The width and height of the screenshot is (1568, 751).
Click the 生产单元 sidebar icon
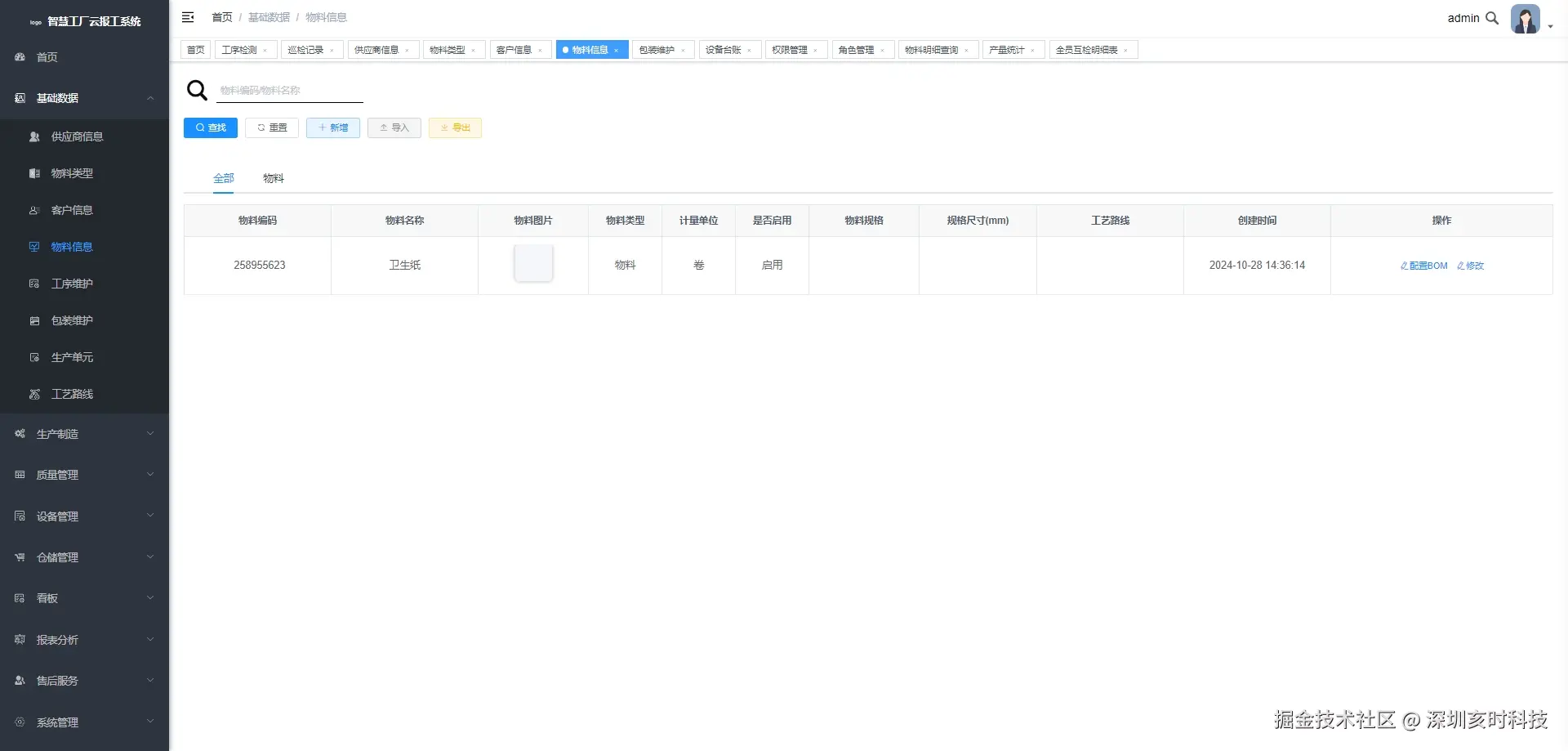point(34,357)
